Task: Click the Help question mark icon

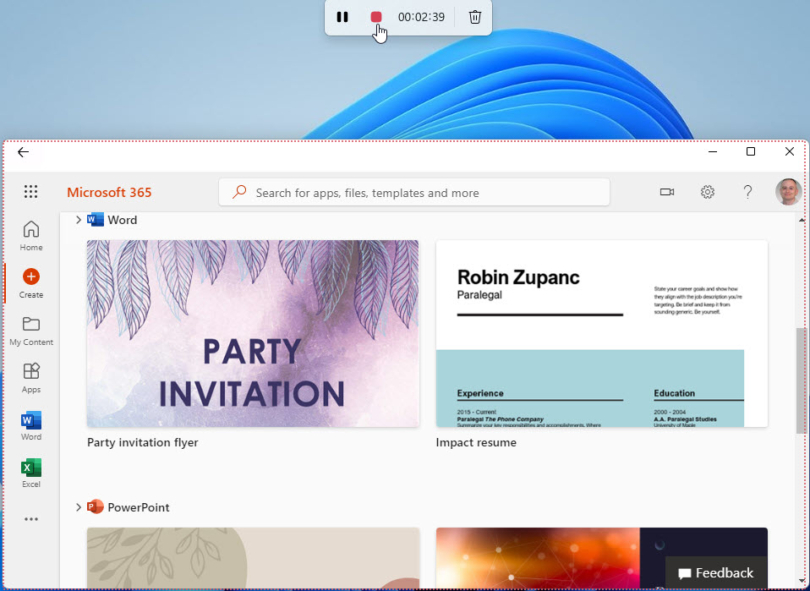Action: [746, 191]
